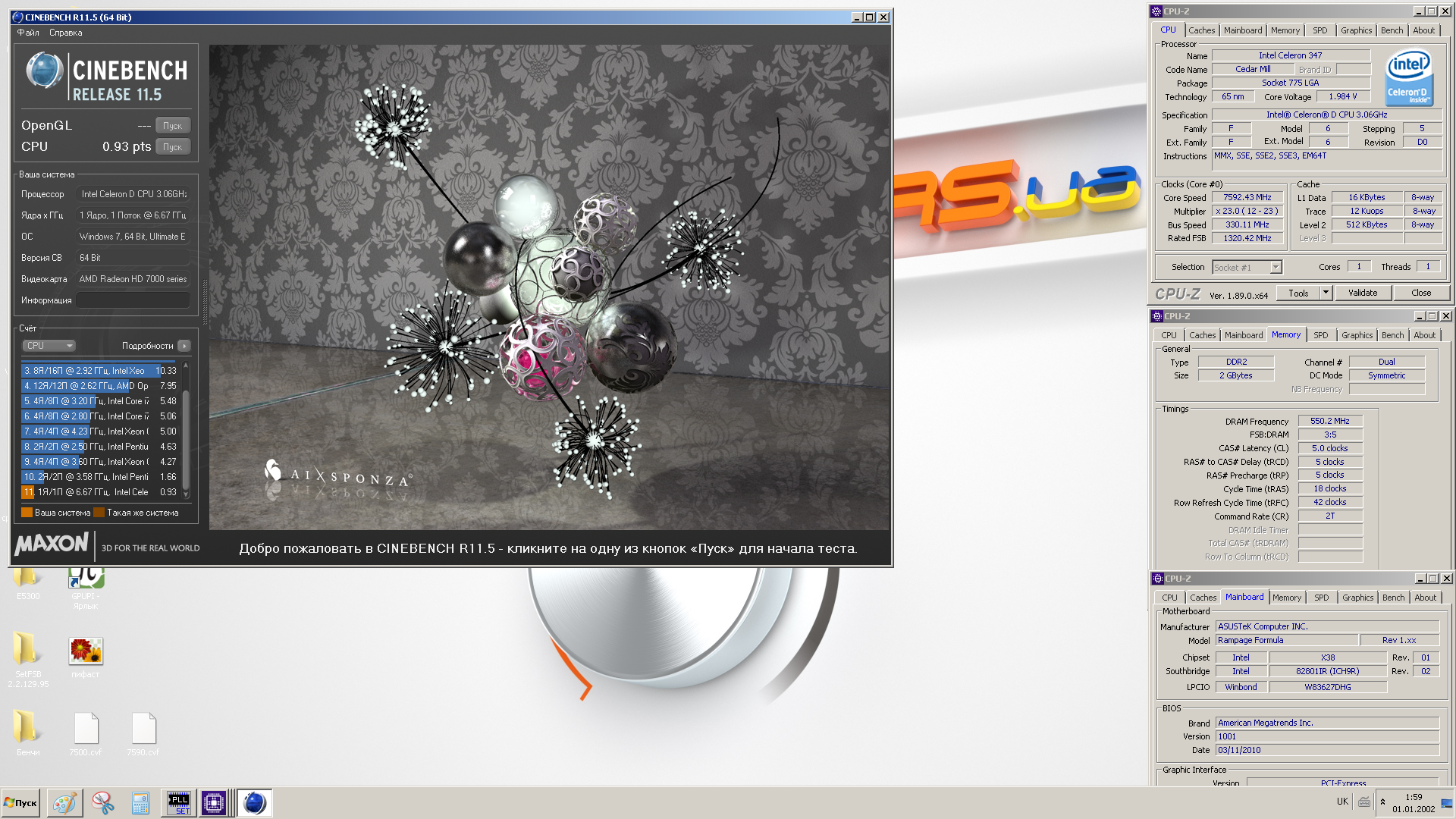The image size is (1456, 819).
Task: Select ranking row 12Я/12П AMD Opteron 7.95
Action: point(99,386)
